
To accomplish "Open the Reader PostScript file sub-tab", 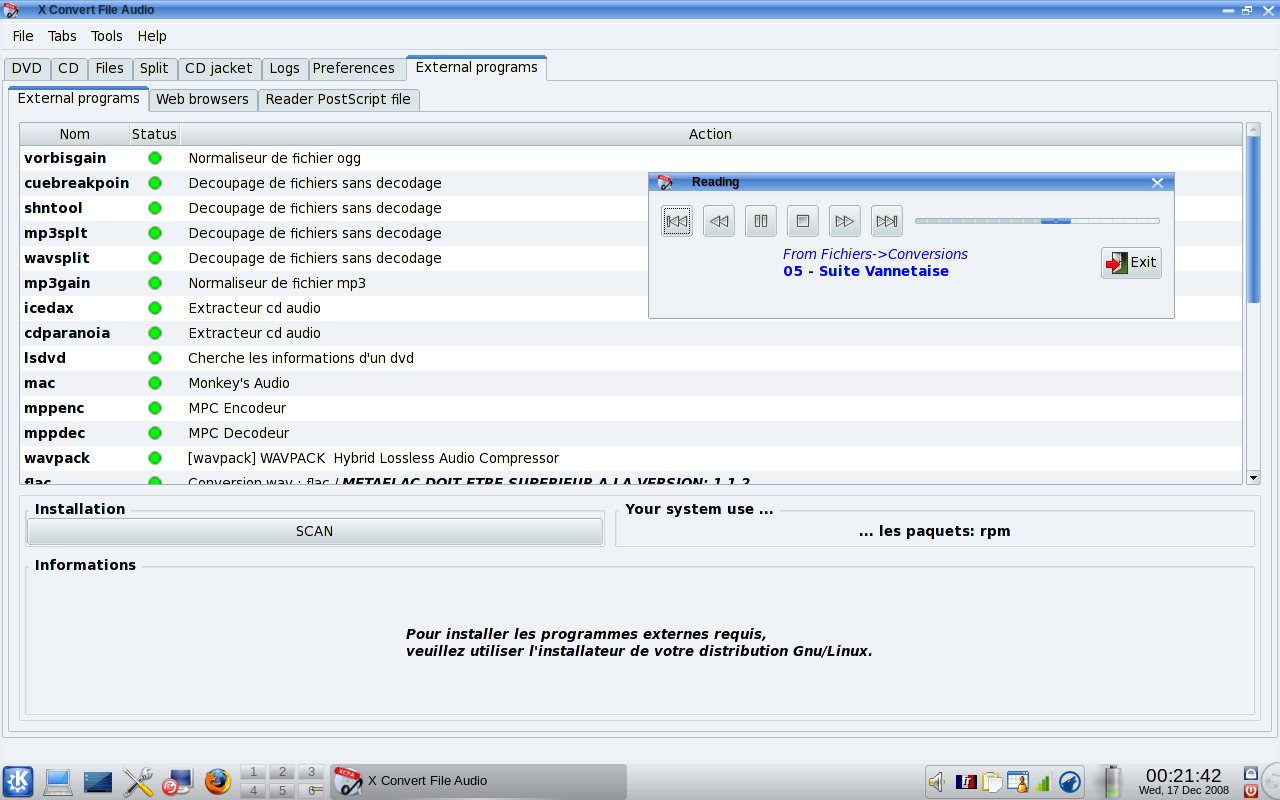I will 338,99.
